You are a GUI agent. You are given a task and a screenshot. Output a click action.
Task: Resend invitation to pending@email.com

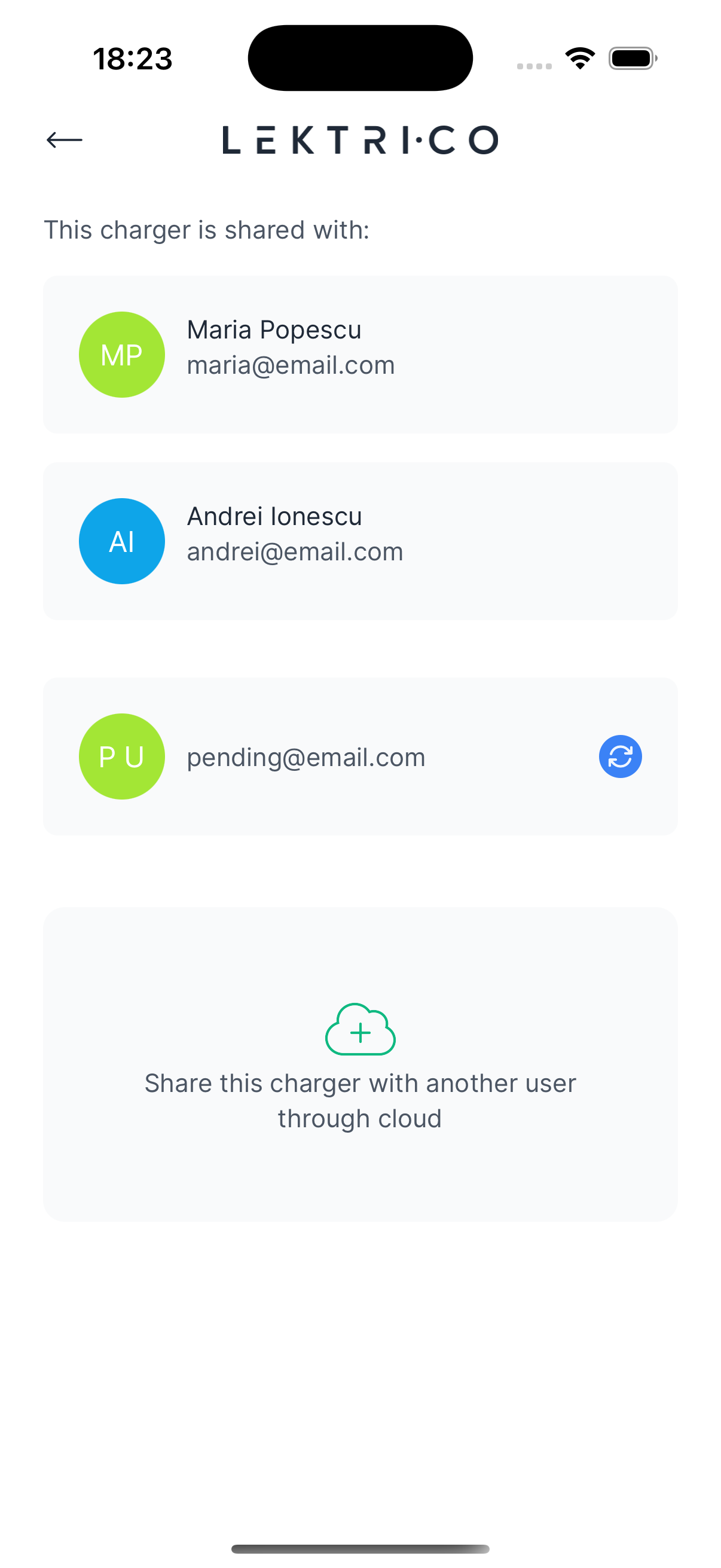click(x=620, y=756)
